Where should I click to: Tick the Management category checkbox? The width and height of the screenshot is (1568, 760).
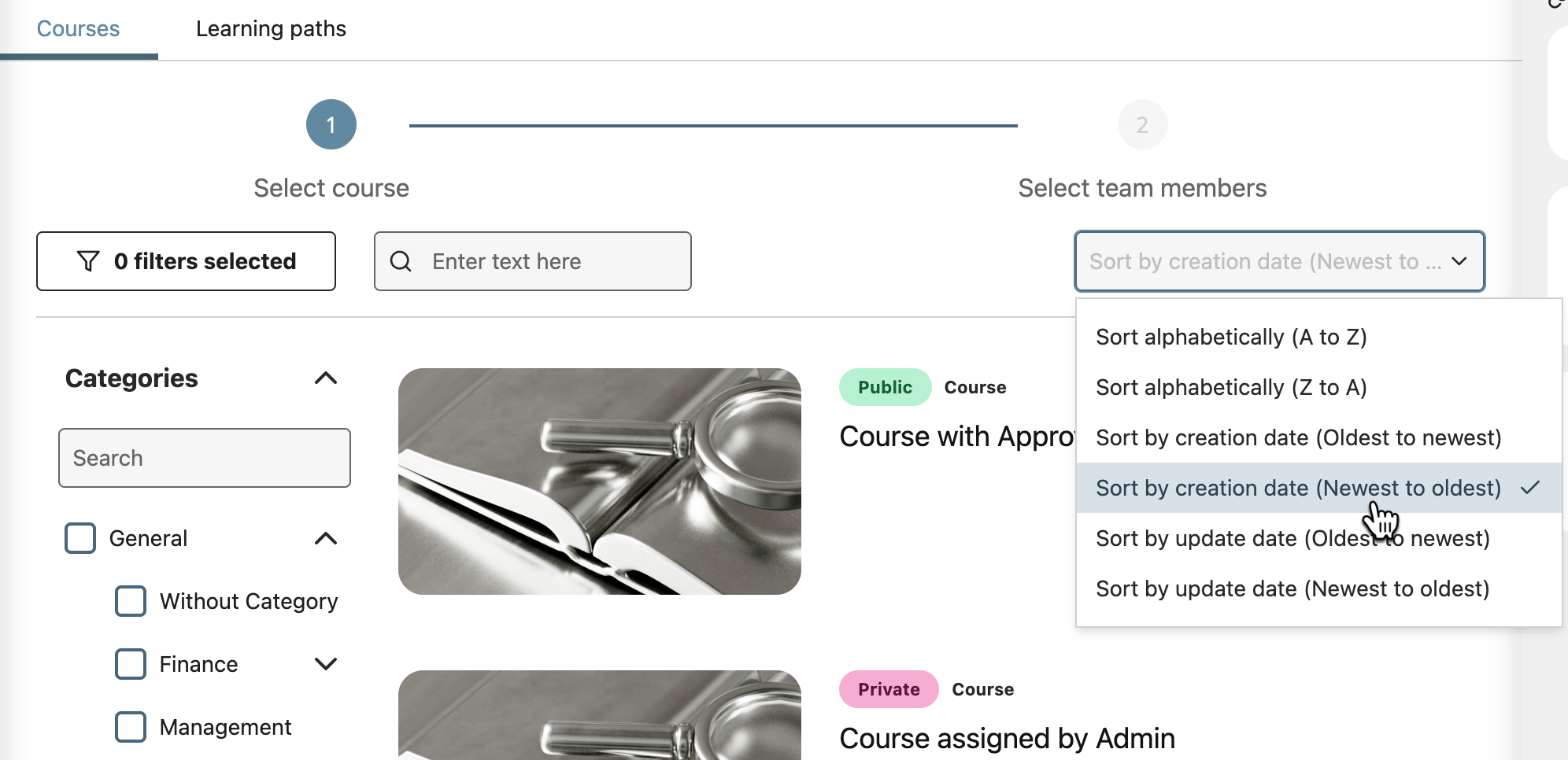click(x=131, y=727)
